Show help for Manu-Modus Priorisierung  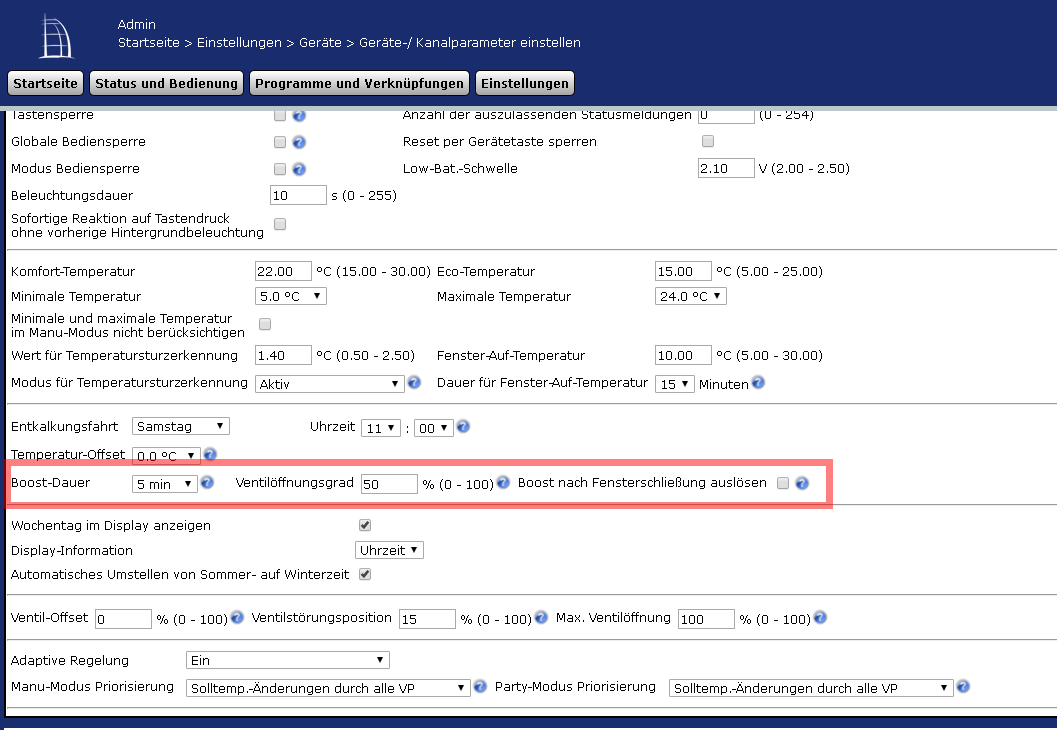point(480,686)
